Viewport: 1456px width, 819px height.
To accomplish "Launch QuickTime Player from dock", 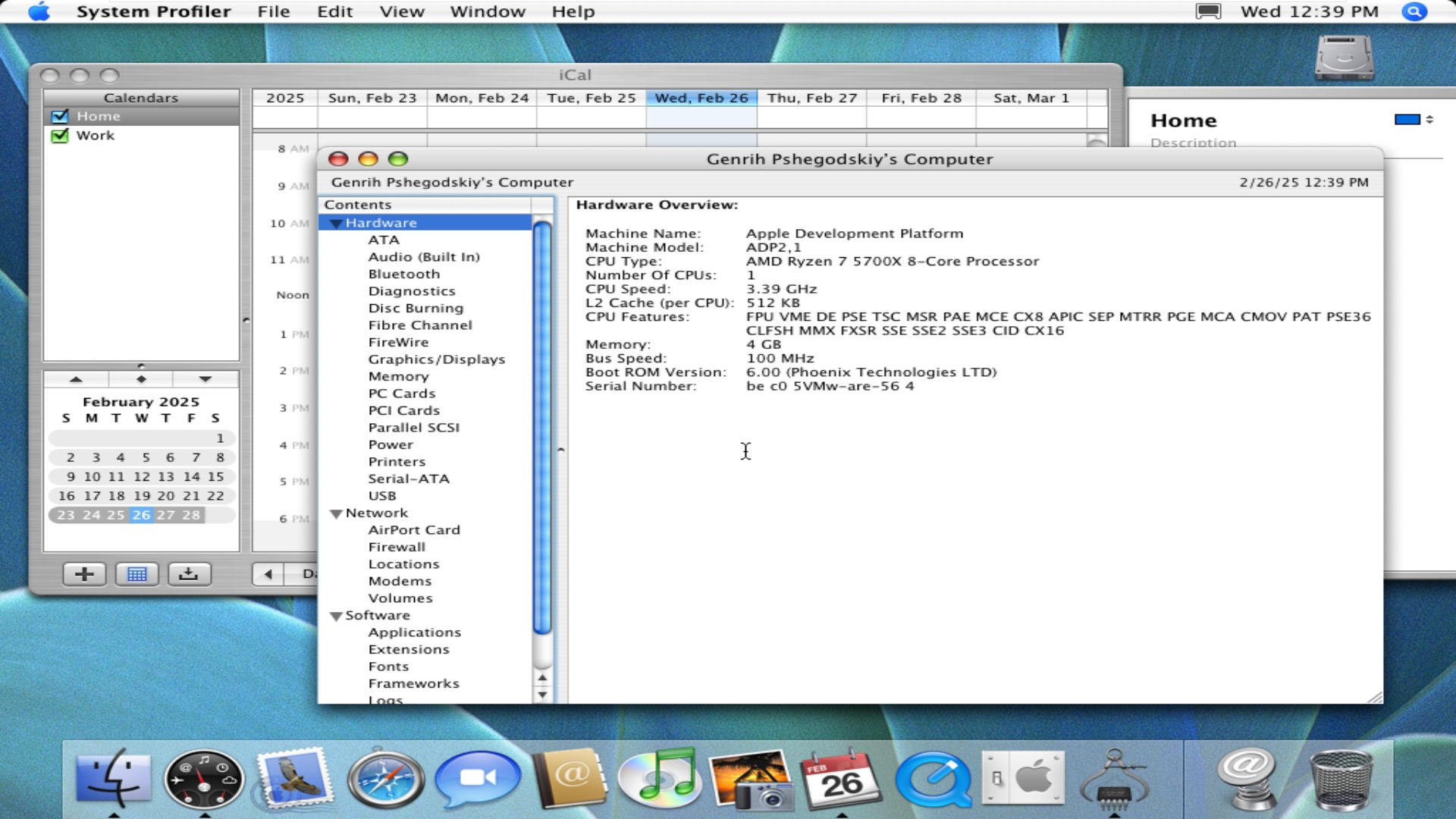I will click(934, 780).
